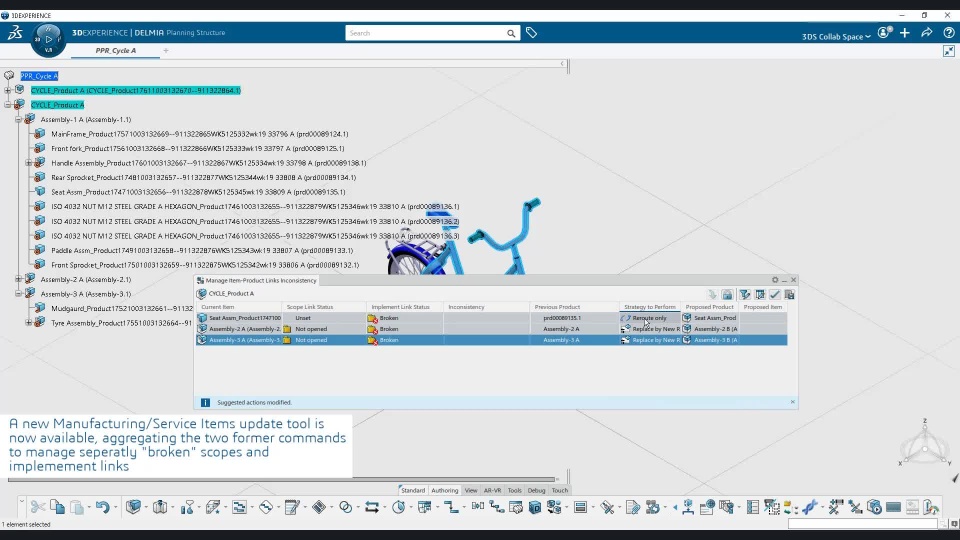The image size is (960, 540).
Task: Open the add content plus icon
Action: point(905,33)
